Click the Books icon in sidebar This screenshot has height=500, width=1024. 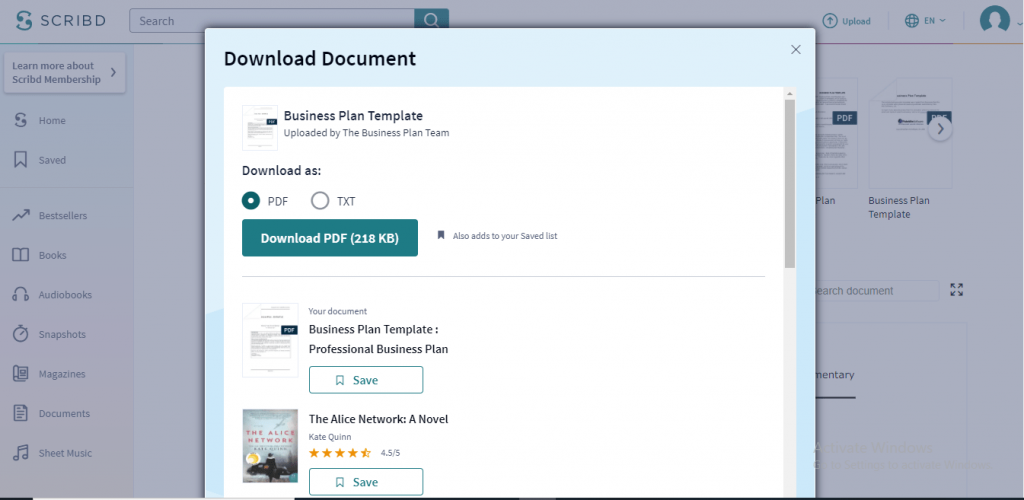pos(21,255)
